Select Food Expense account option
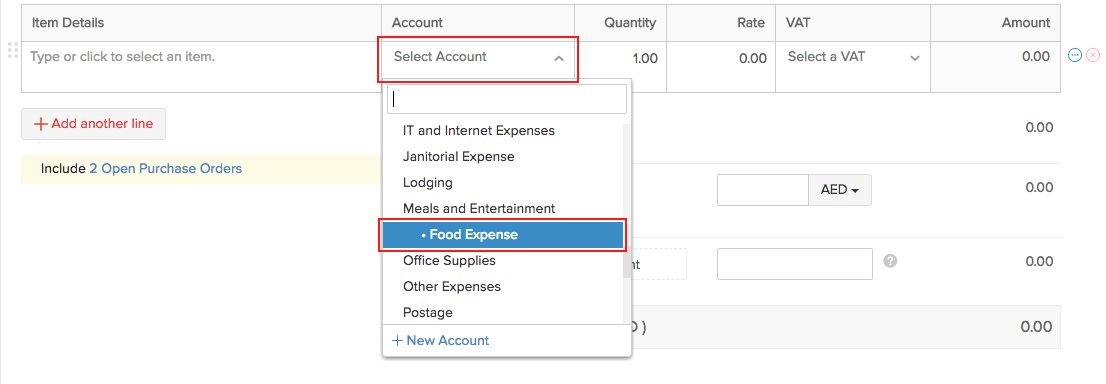 click(503, 235)
